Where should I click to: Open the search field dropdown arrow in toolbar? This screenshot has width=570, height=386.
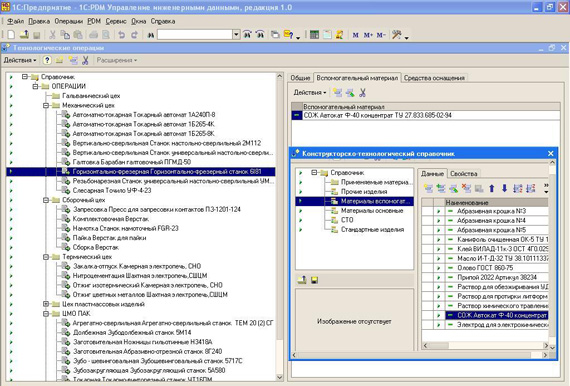click(236, 35)
